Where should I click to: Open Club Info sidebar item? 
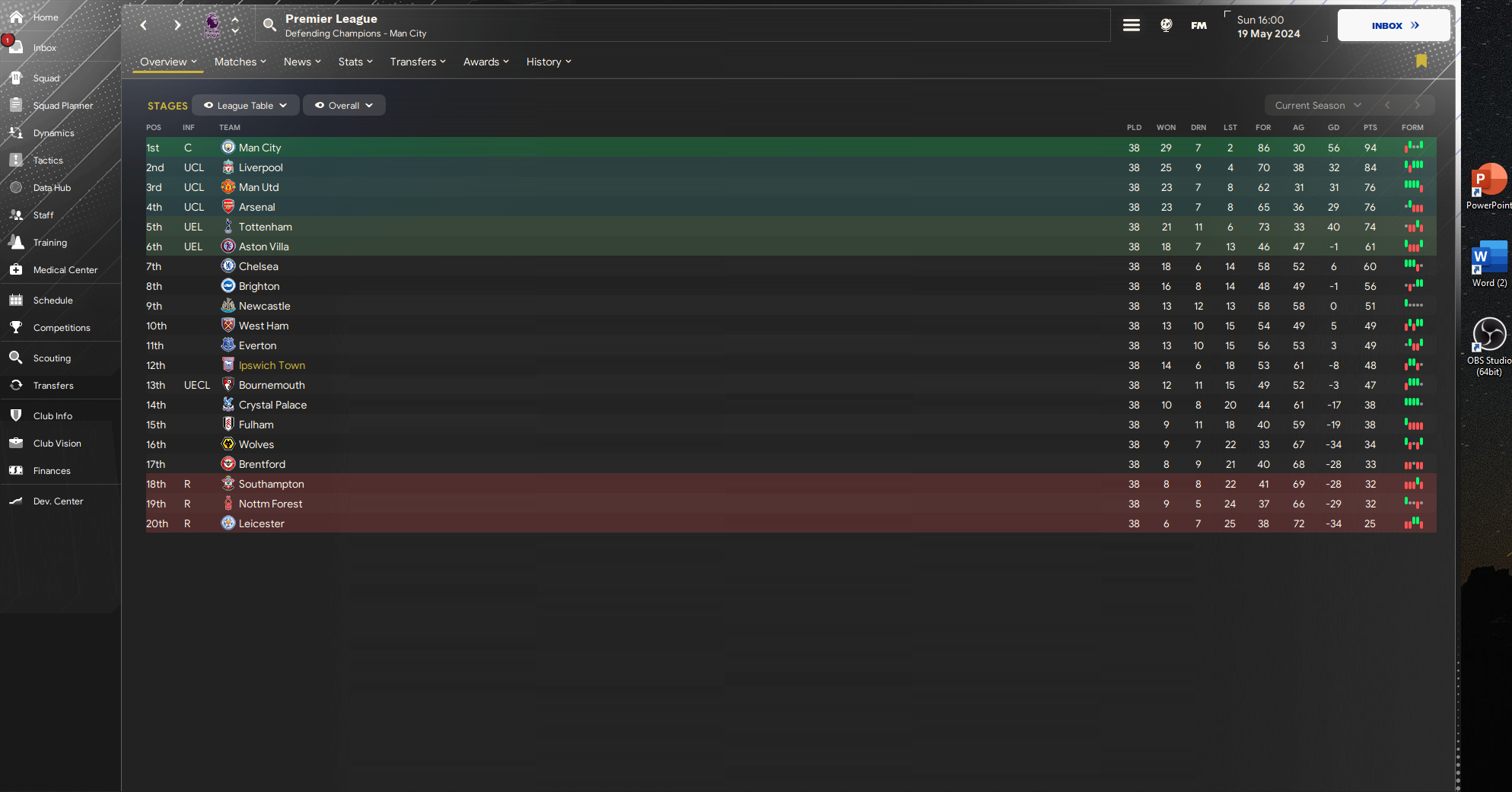coord(53,416)
